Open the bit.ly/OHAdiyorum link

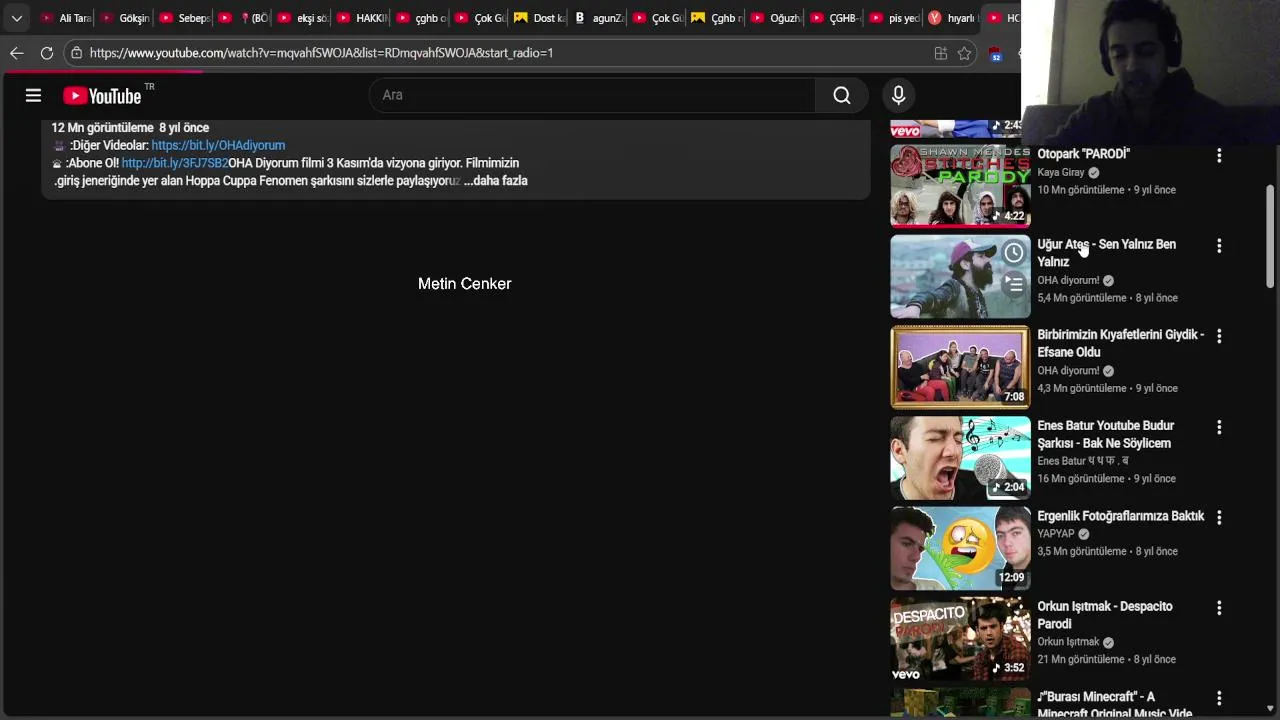(218, 145)
